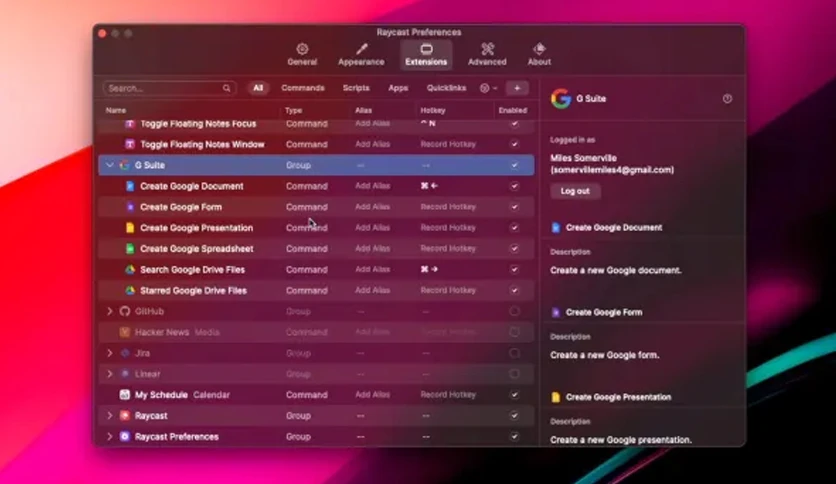Image resolution: width=836 pixels, height=484 pixels.
Task: Click the extensions search field
Action: tap(170, 88)
